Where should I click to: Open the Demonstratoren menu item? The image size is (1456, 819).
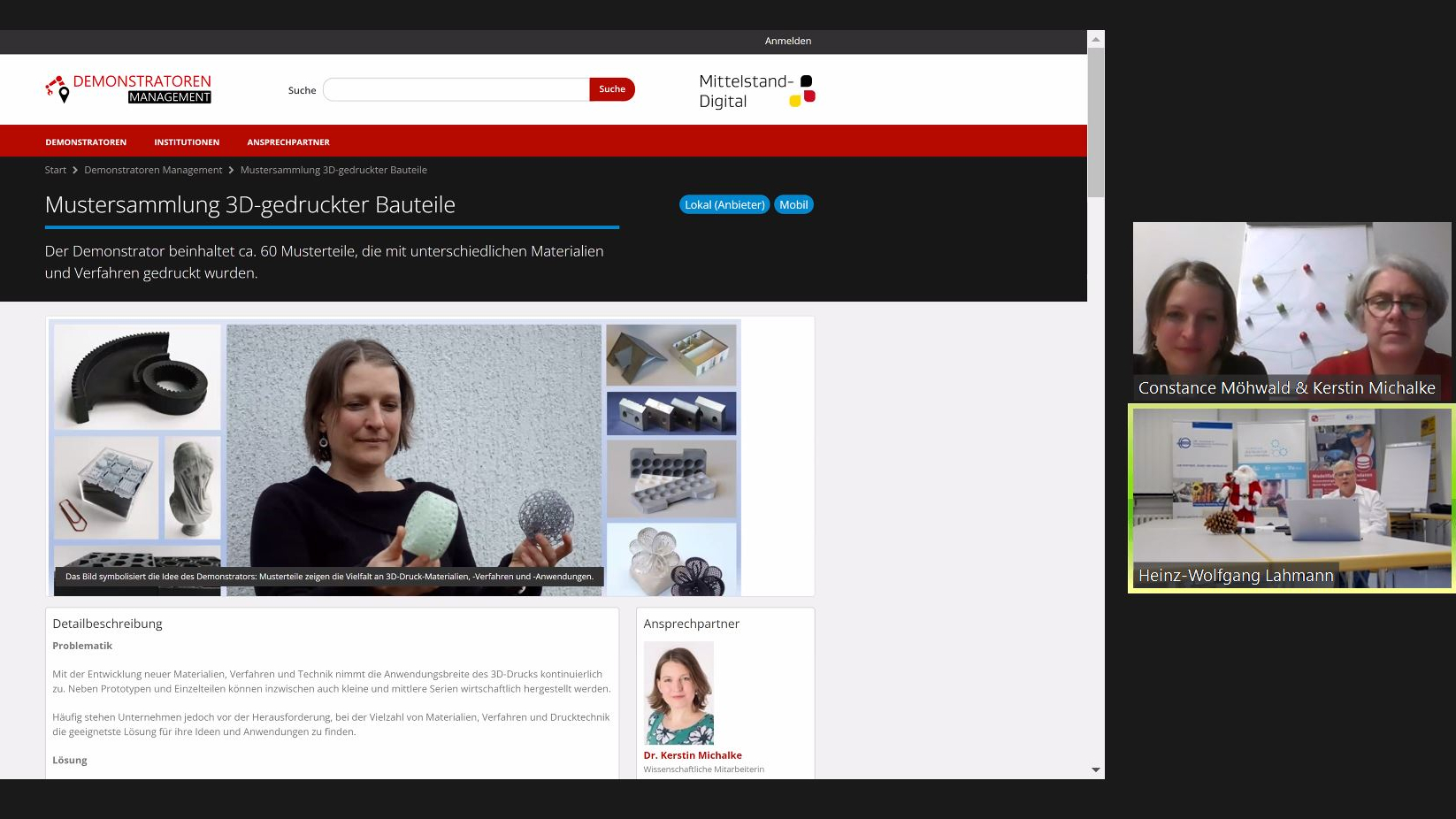tap(86, 142)
